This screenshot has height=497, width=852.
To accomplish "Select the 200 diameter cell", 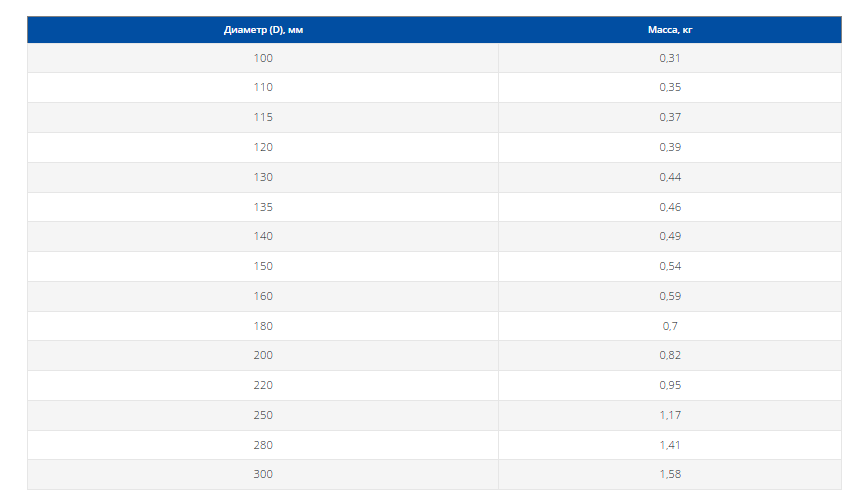I will tap(263, 355).
